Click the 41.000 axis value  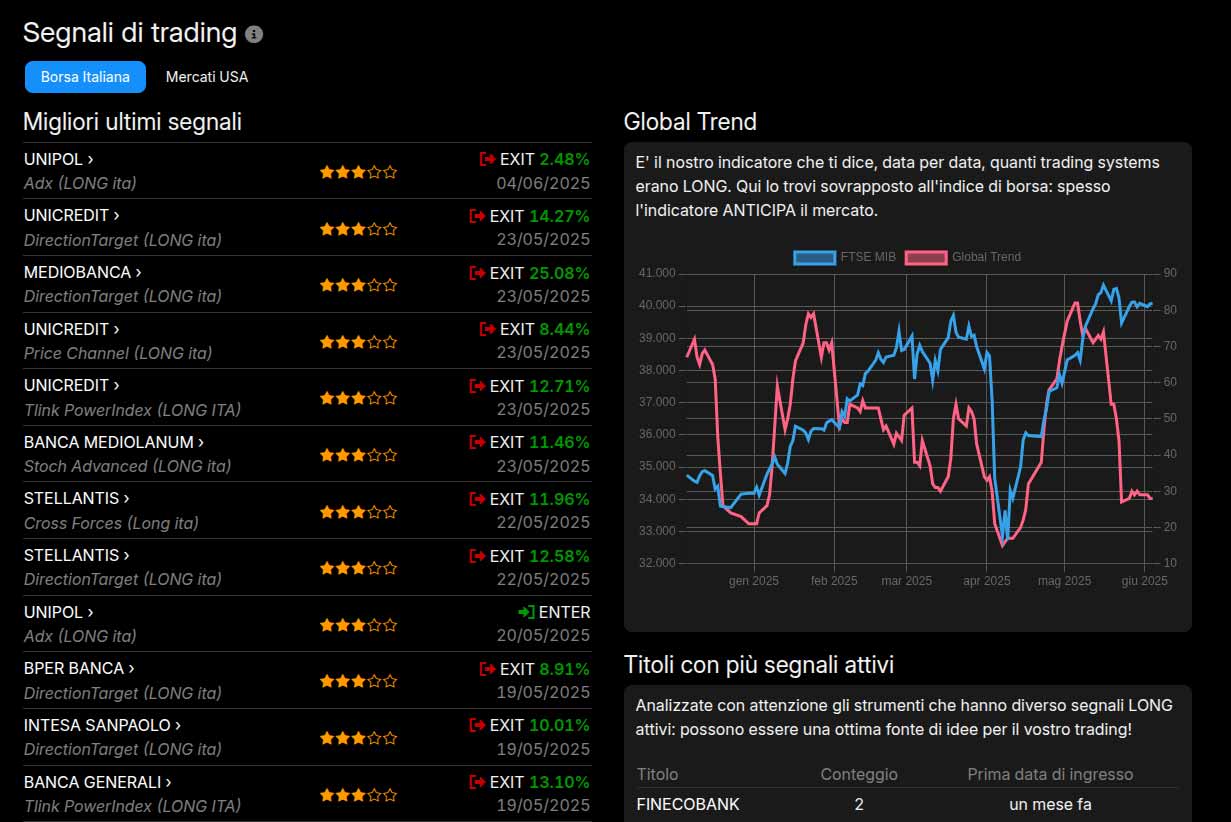click(x=657, y=273)
